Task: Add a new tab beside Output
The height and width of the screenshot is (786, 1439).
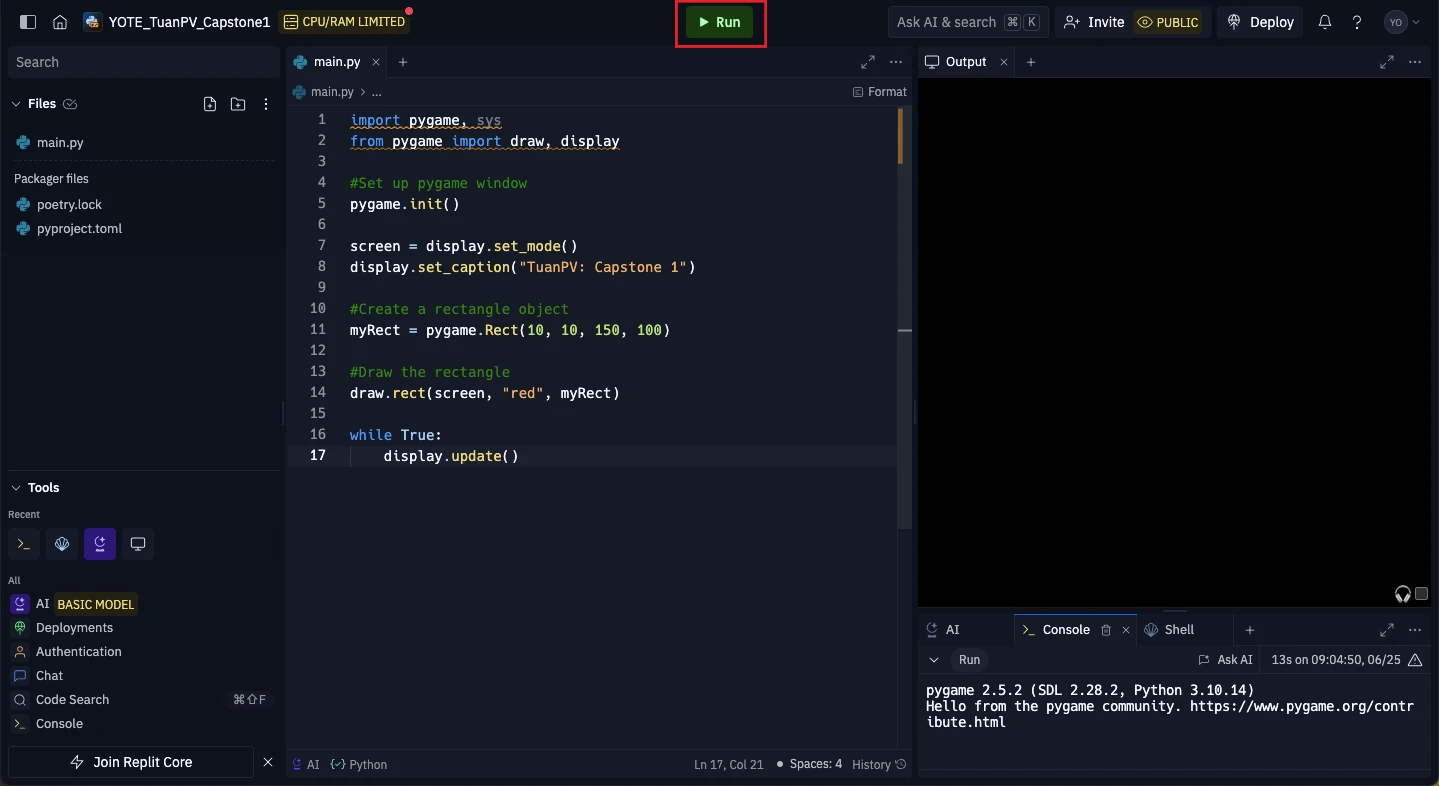Action: (x=1031, y=62)
